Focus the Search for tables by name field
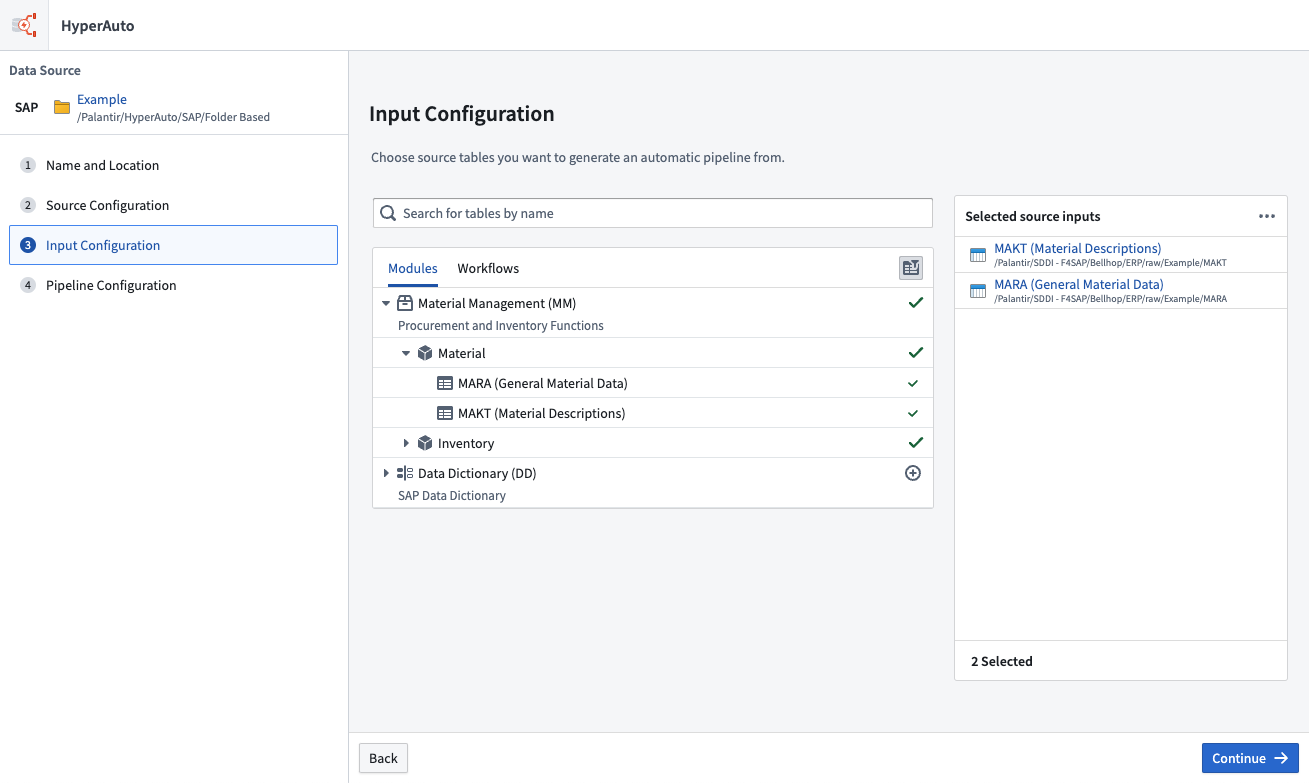The width and height of the screenshot is (1309, 783). tap(653, 213)
